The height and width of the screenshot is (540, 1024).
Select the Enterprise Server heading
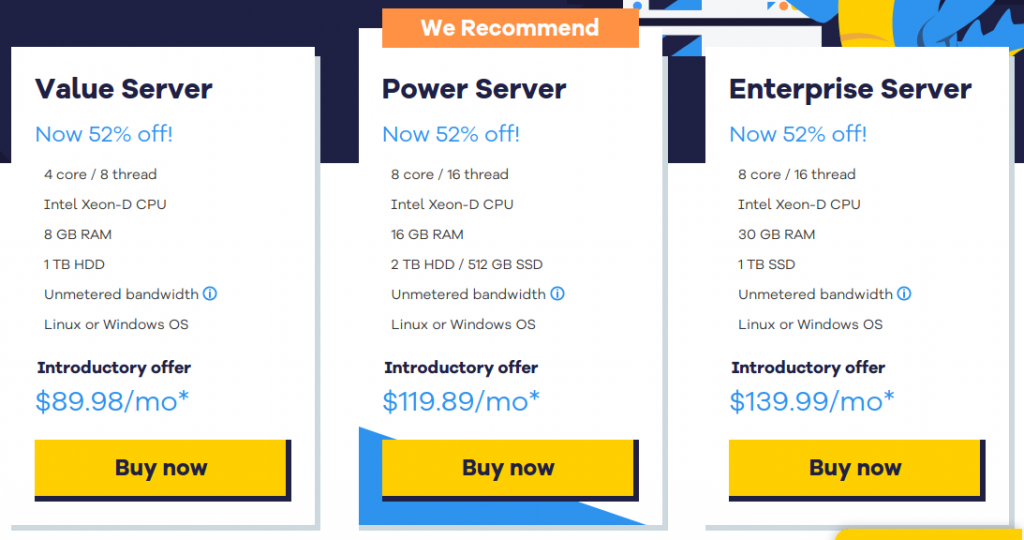pos(850,89)
